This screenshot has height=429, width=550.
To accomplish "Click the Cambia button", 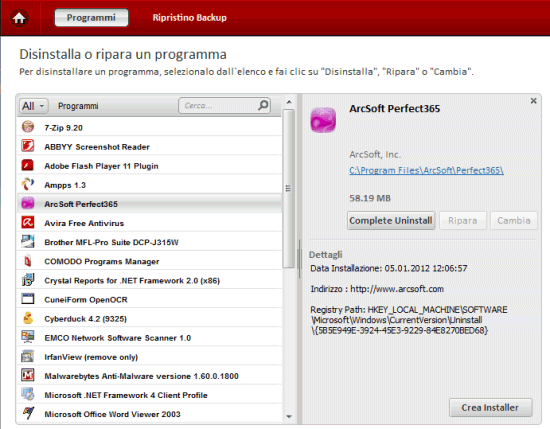I will coord(514,221).
